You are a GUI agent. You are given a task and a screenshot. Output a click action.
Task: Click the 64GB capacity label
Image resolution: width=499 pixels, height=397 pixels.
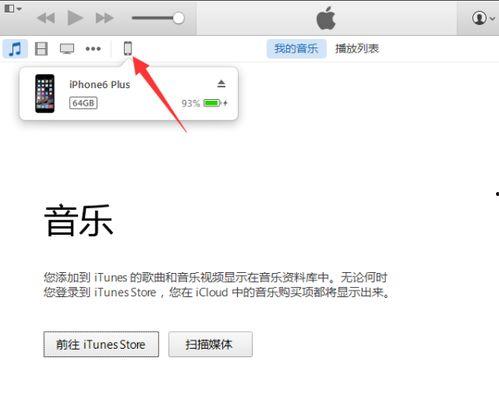pos(83,103)
